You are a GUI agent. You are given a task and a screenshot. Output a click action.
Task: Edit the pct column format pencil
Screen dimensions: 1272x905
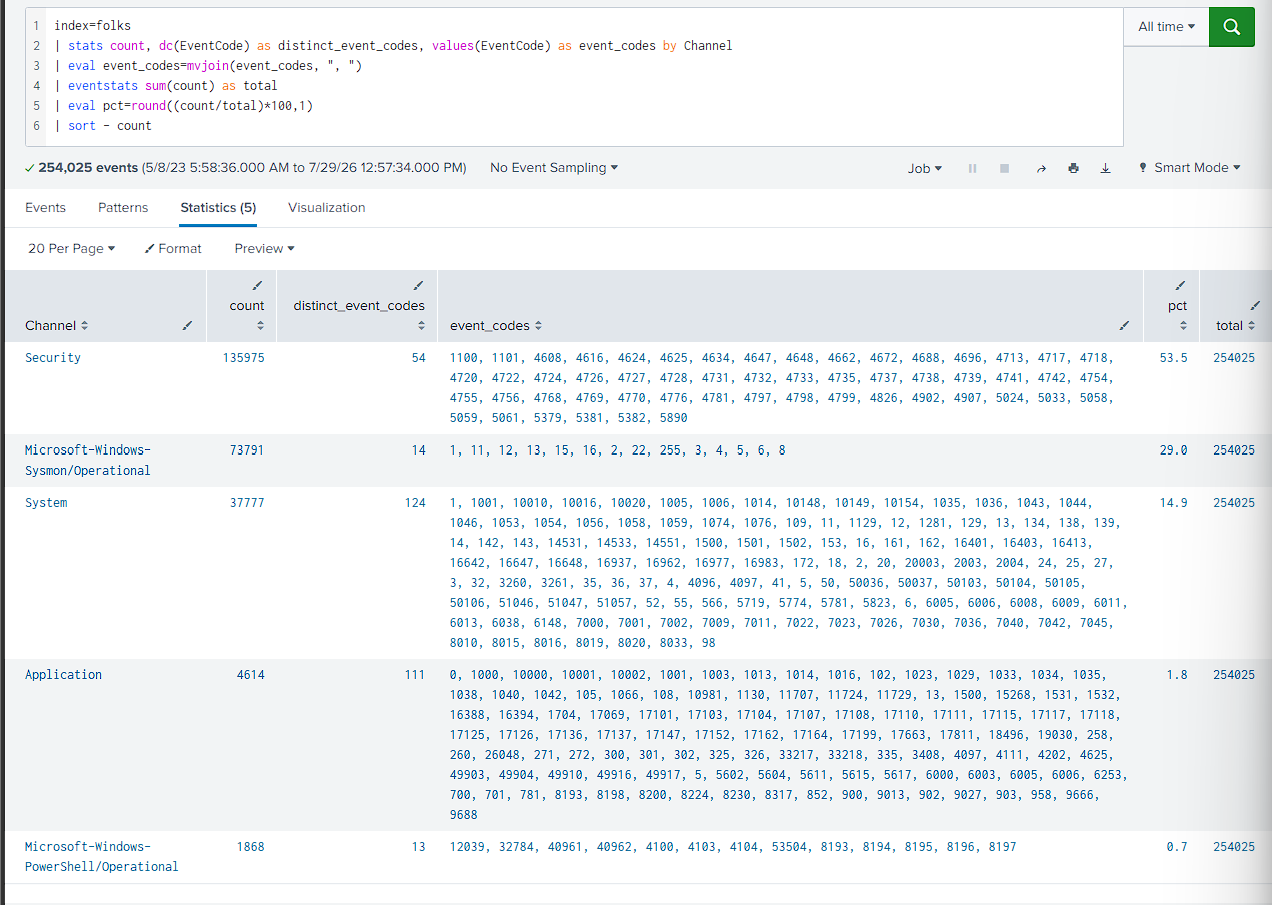point(1181,286)
